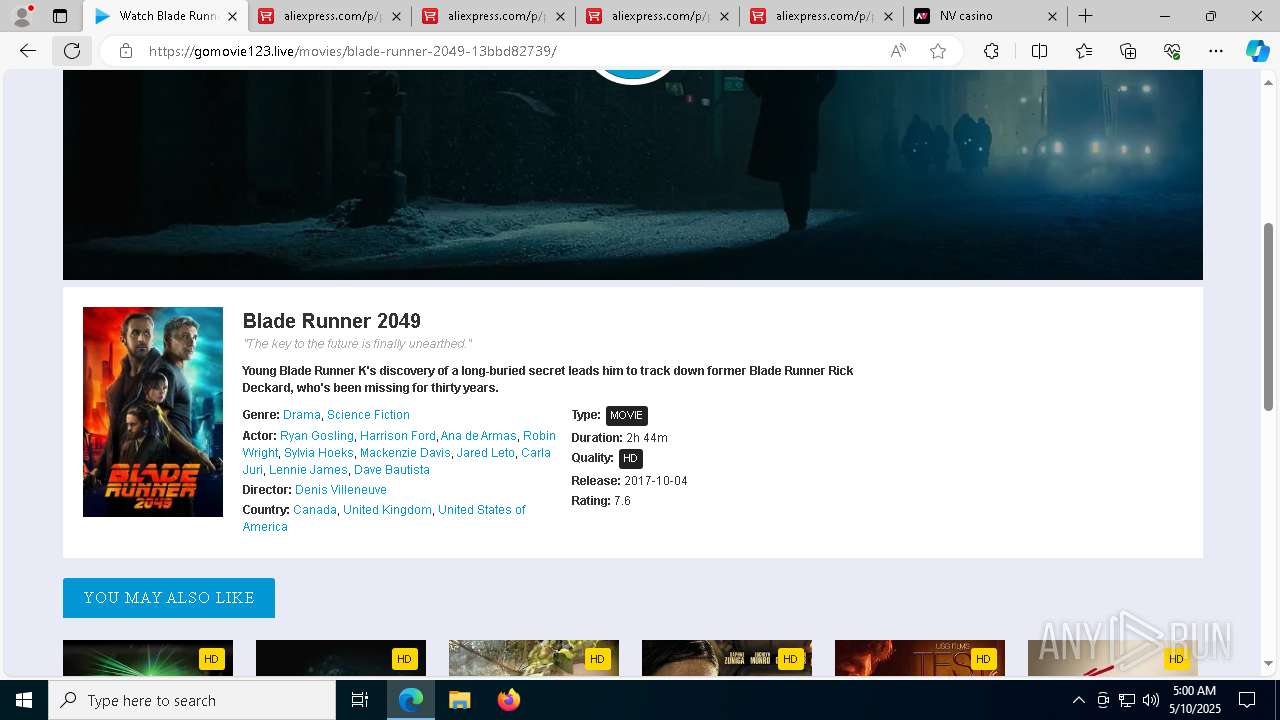Viewport: 1280px width, 720px height.
Task: Switch to the fourth aliexpress tab
Action: 822,16
